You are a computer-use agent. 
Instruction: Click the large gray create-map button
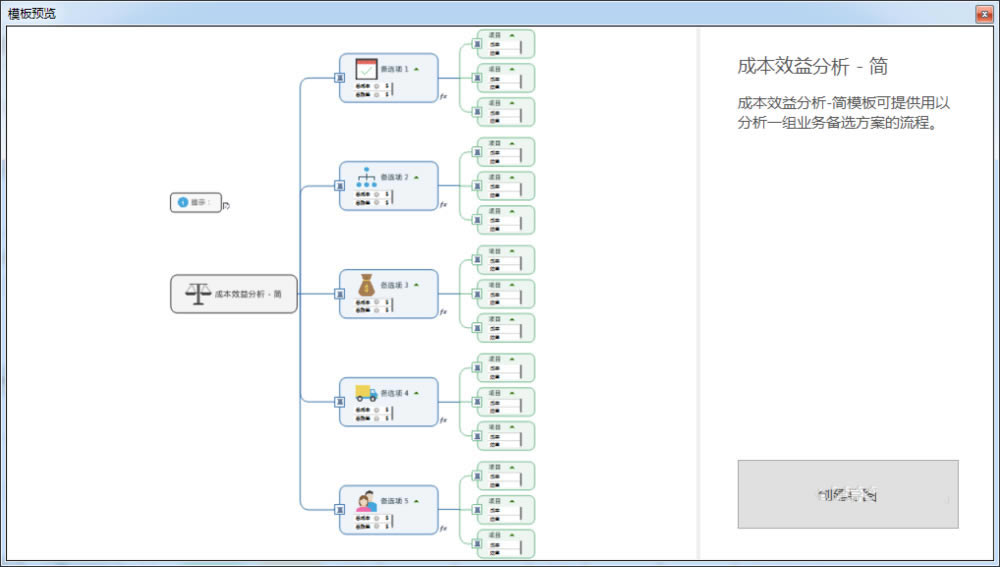point(848,494)
